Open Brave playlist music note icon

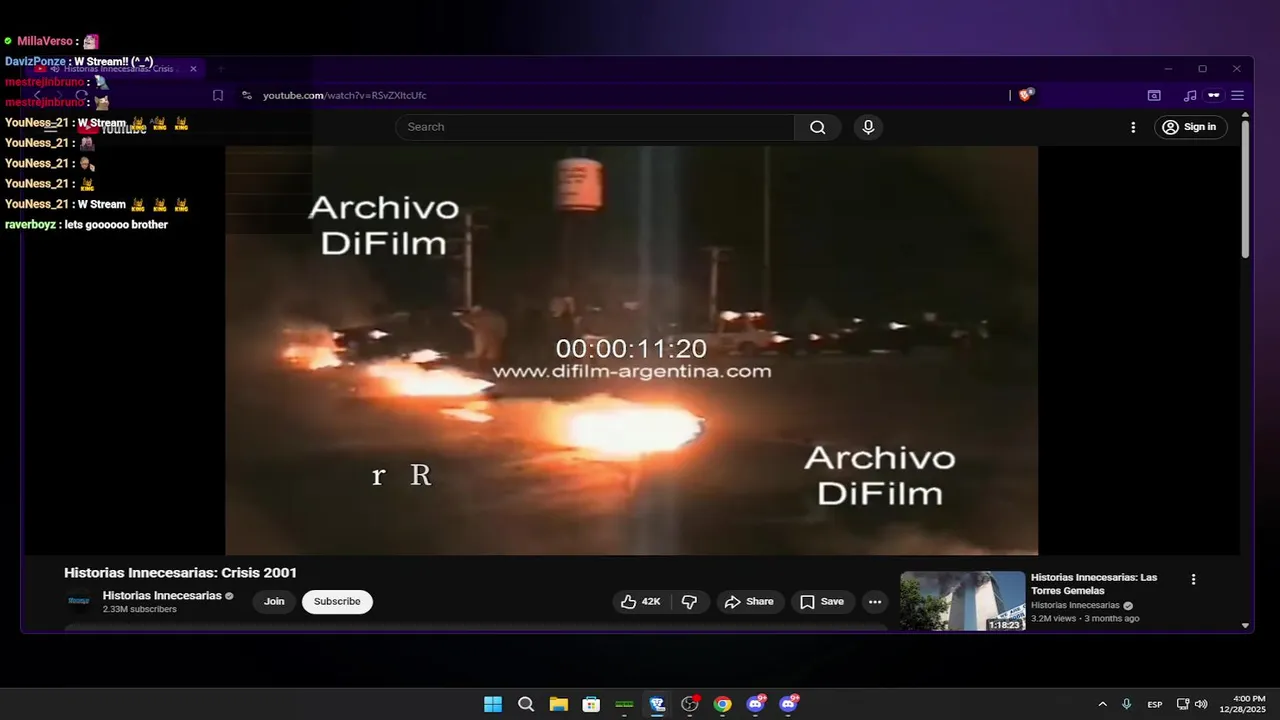[x=1189, y=95]
